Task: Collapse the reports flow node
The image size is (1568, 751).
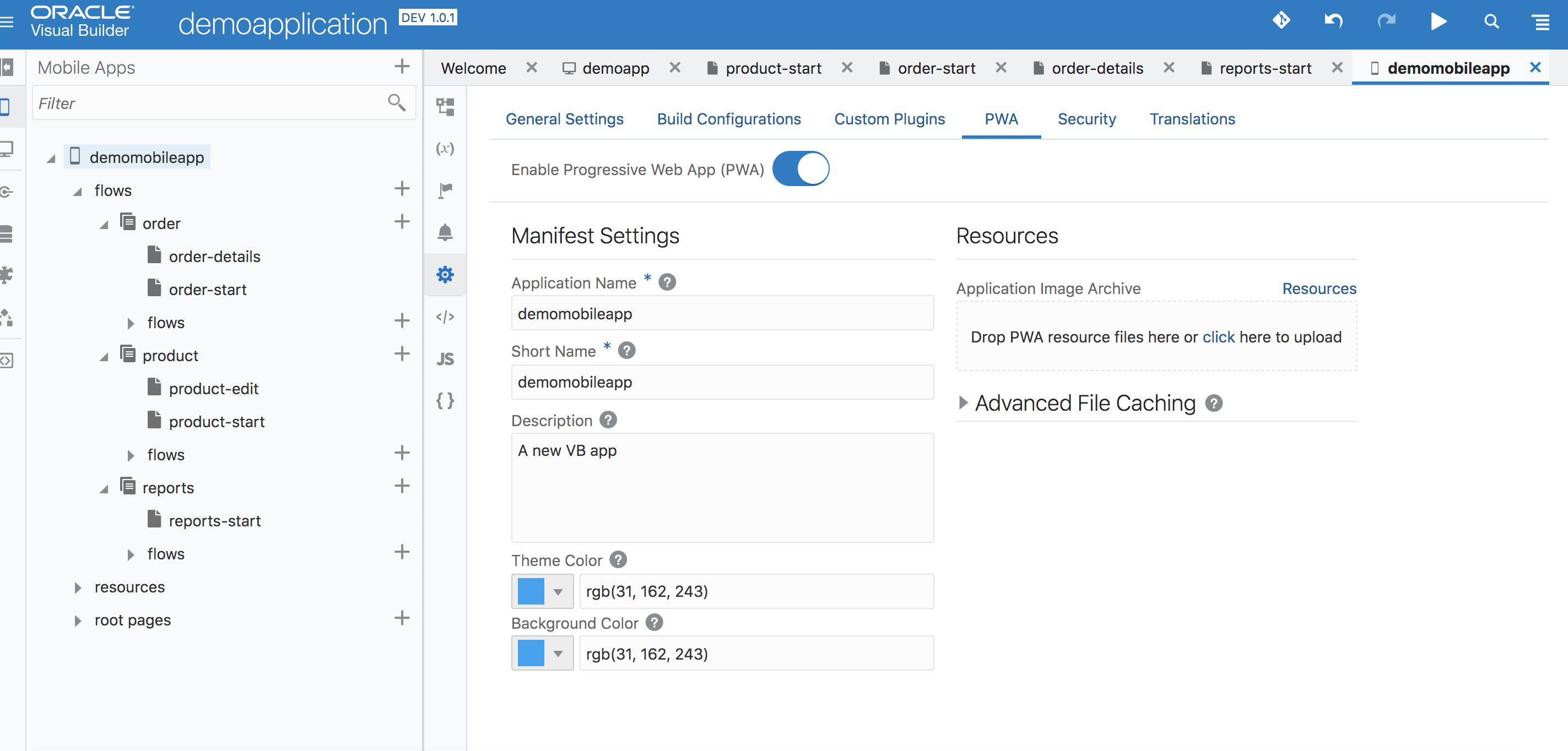Action: tap(104, 488)
